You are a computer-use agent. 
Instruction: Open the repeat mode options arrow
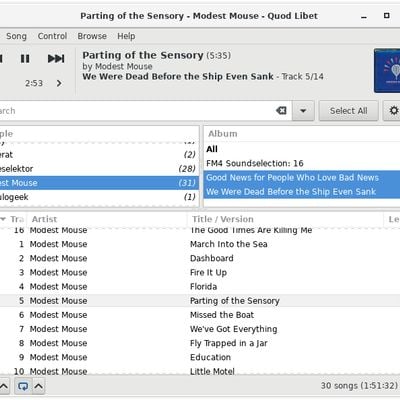[39, 386]
